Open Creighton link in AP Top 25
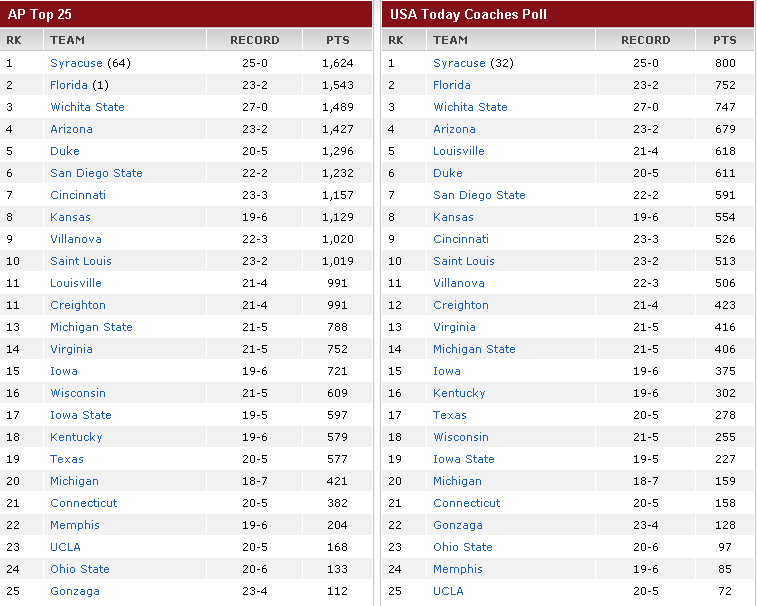Viewport: 757px width, 606px height. (78, 305)
